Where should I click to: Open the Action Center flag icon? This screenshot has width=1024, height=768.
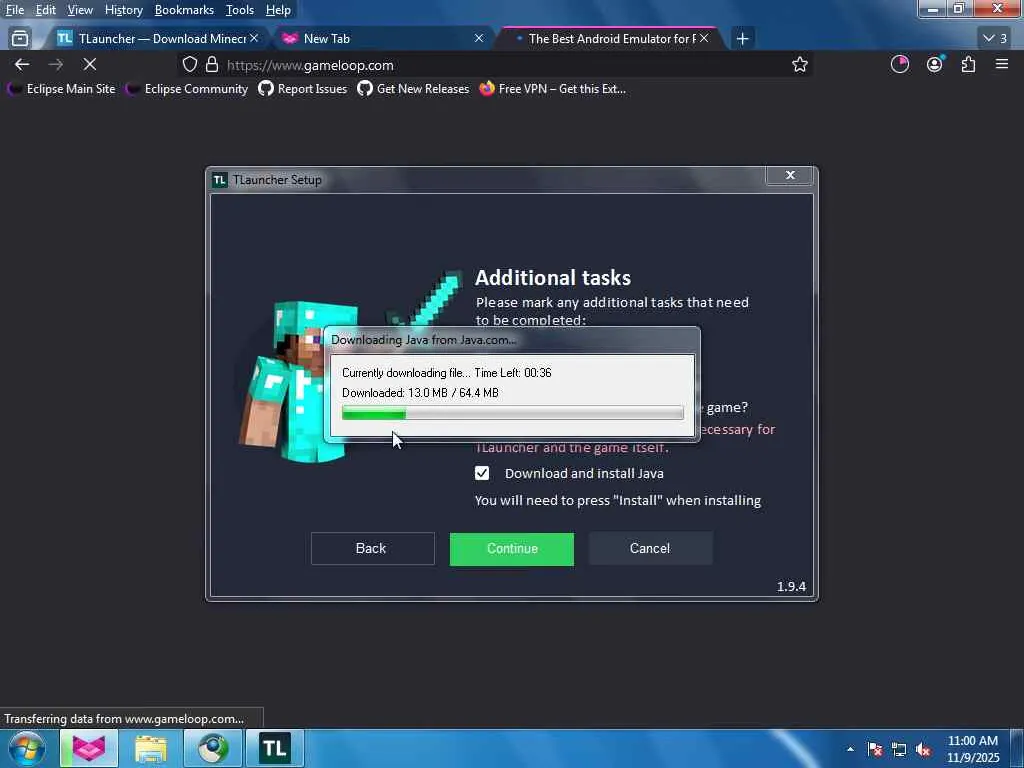875,749
